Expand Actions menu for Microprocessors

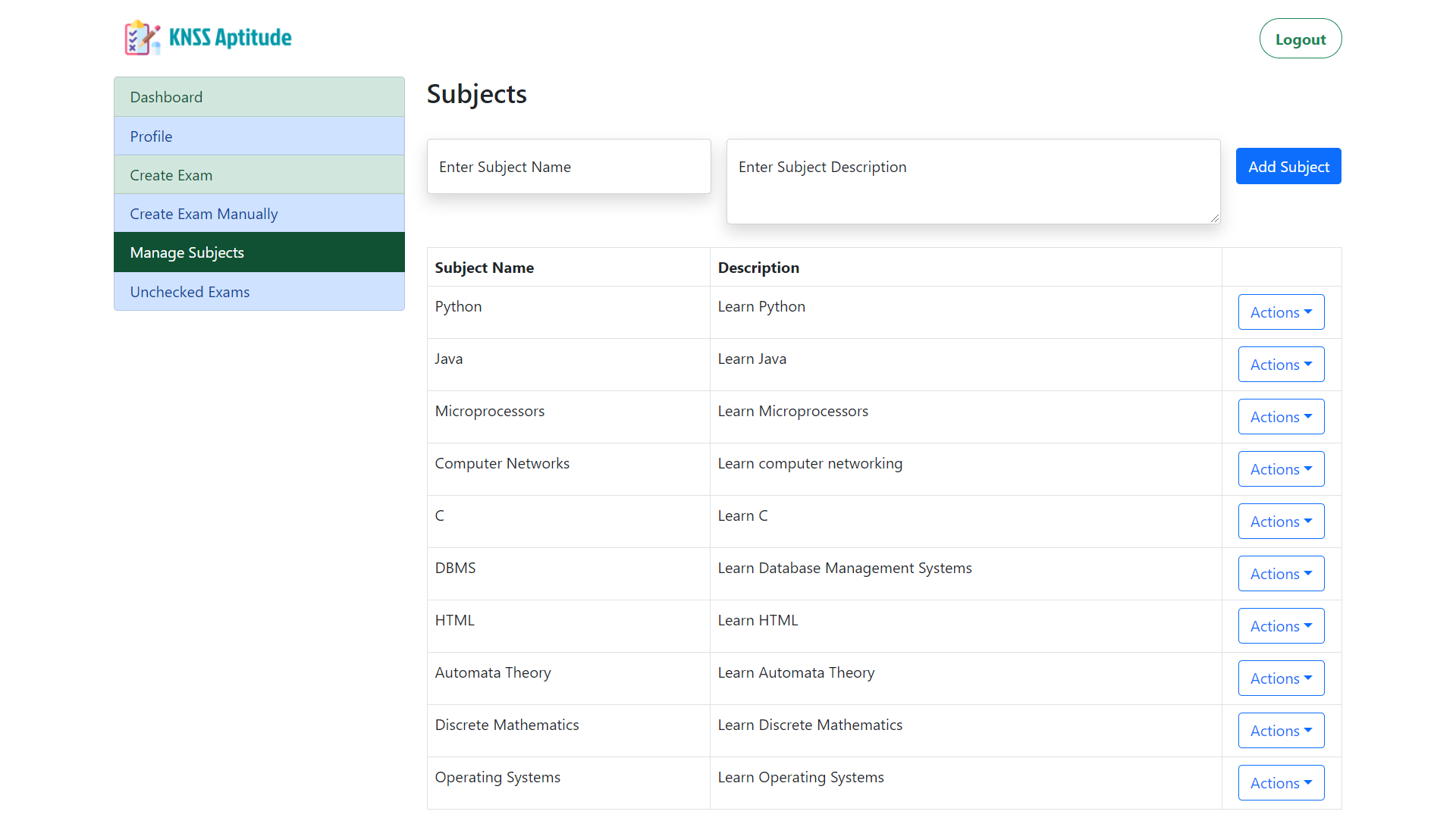click(x=1281, y=417)
